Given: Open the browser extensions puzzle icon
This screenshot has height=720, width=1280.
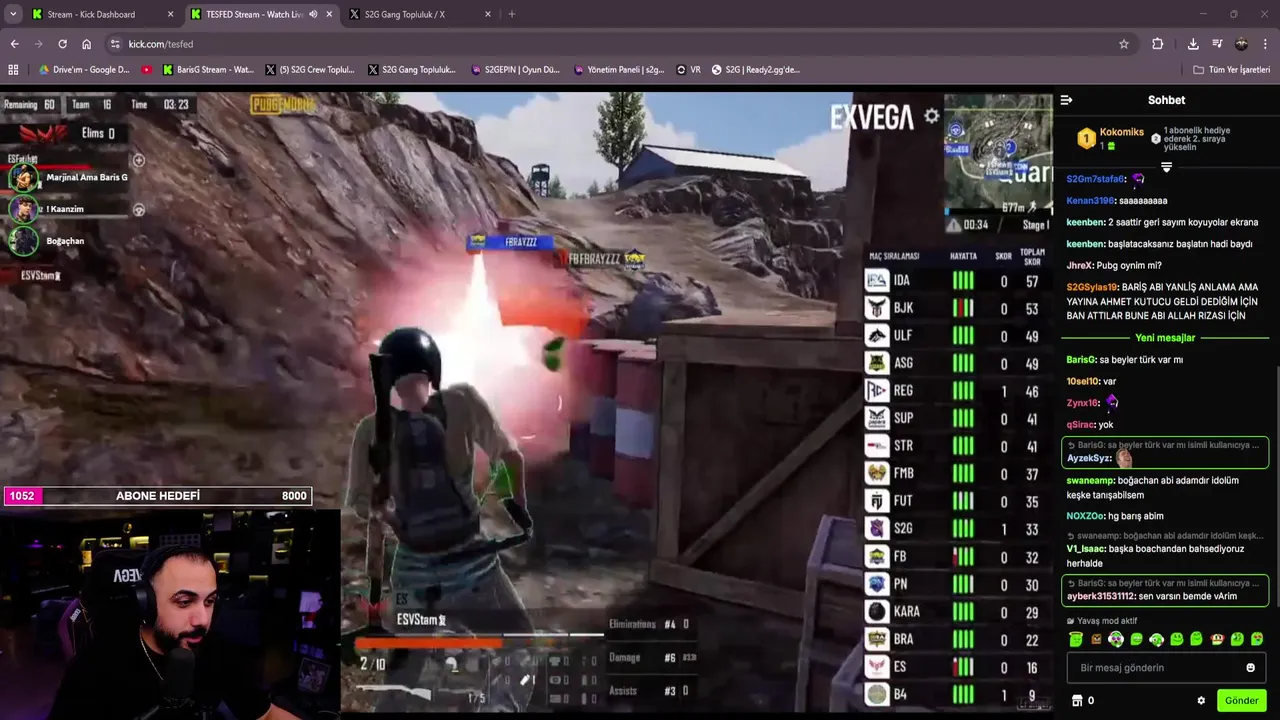Looking at the screenshot, I should (x=1158, y=44).
